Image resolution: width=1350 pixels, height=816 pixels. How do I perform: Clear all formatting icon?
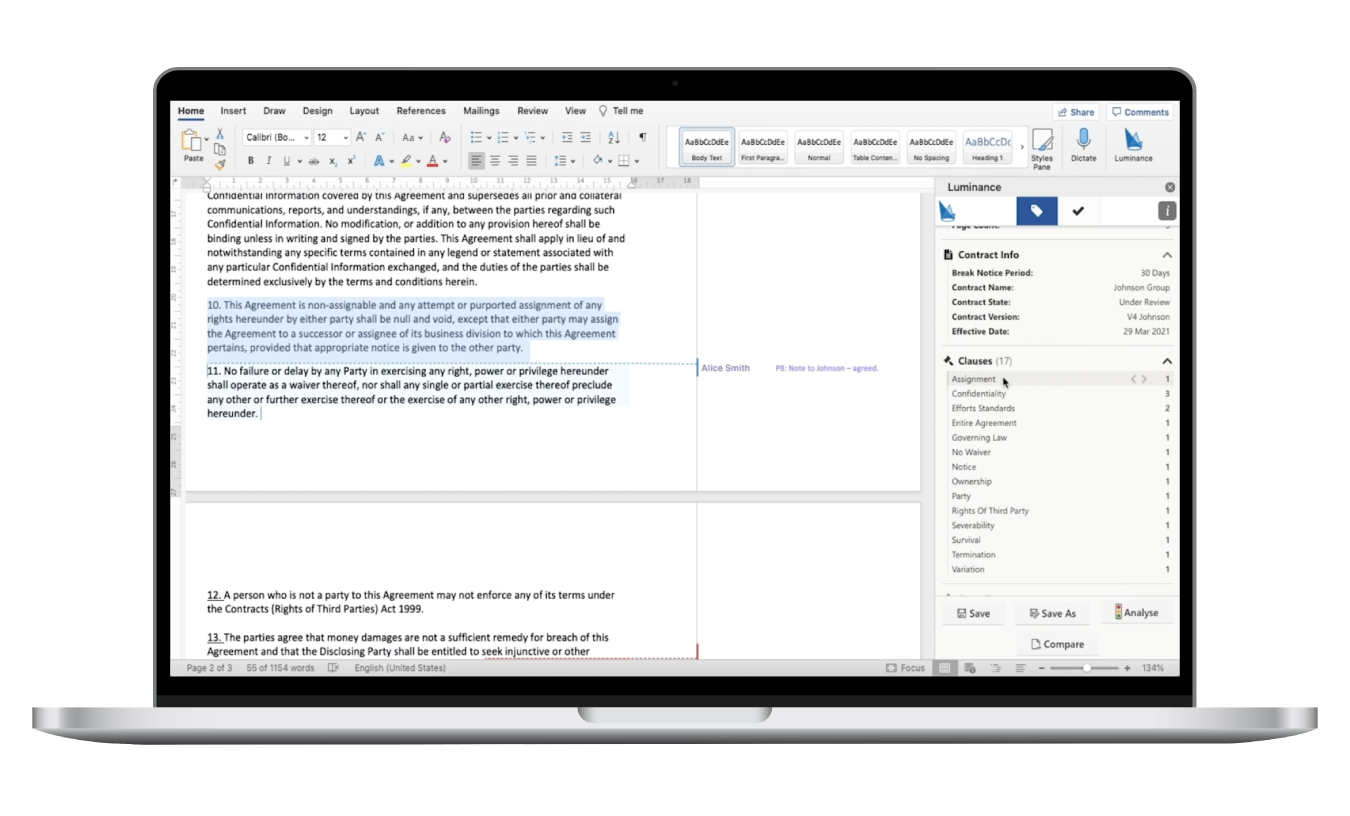(x=445, y=137)
